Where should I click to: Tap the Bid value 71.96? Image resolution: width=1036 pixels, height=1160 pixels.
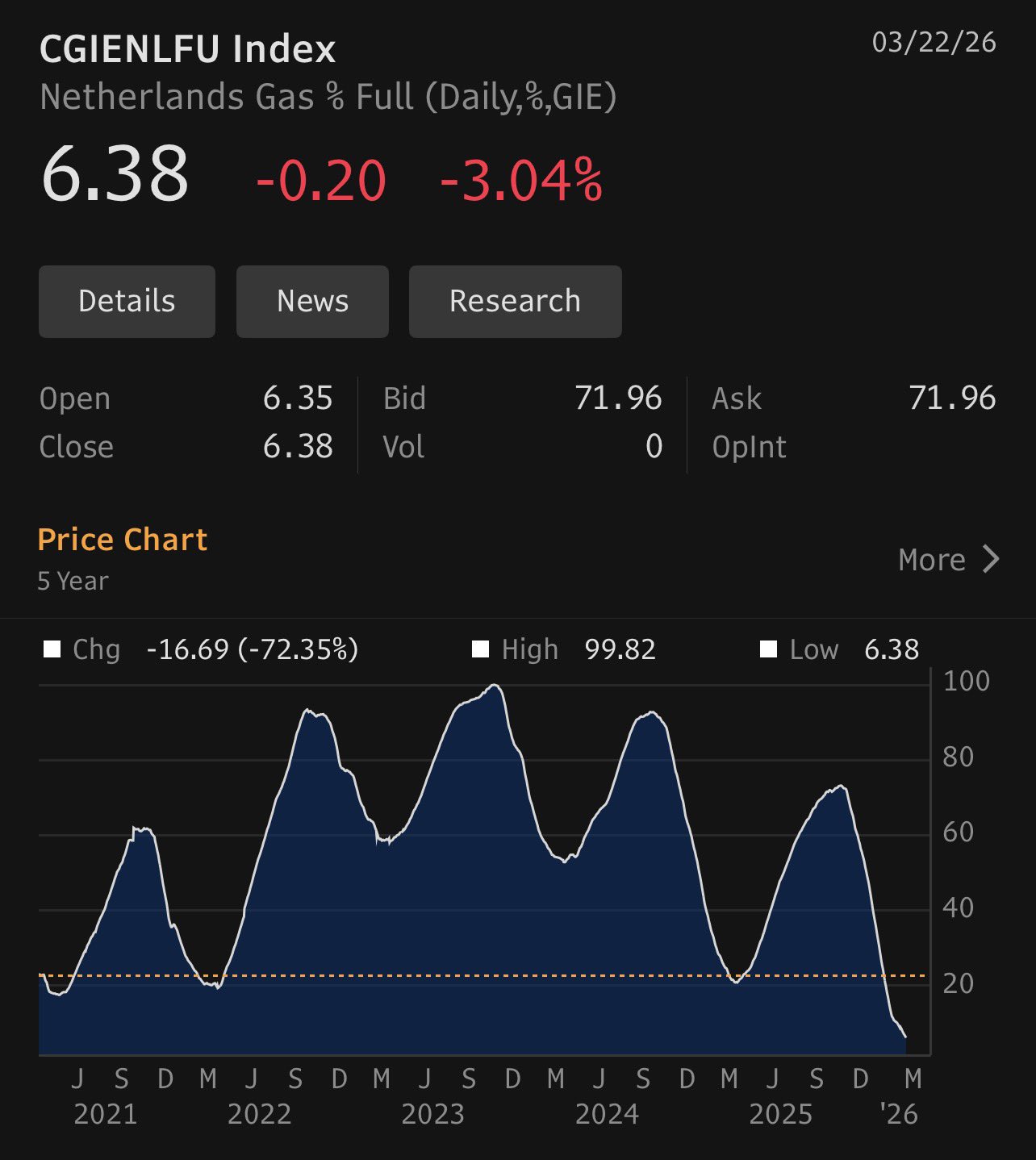point(618,398)
